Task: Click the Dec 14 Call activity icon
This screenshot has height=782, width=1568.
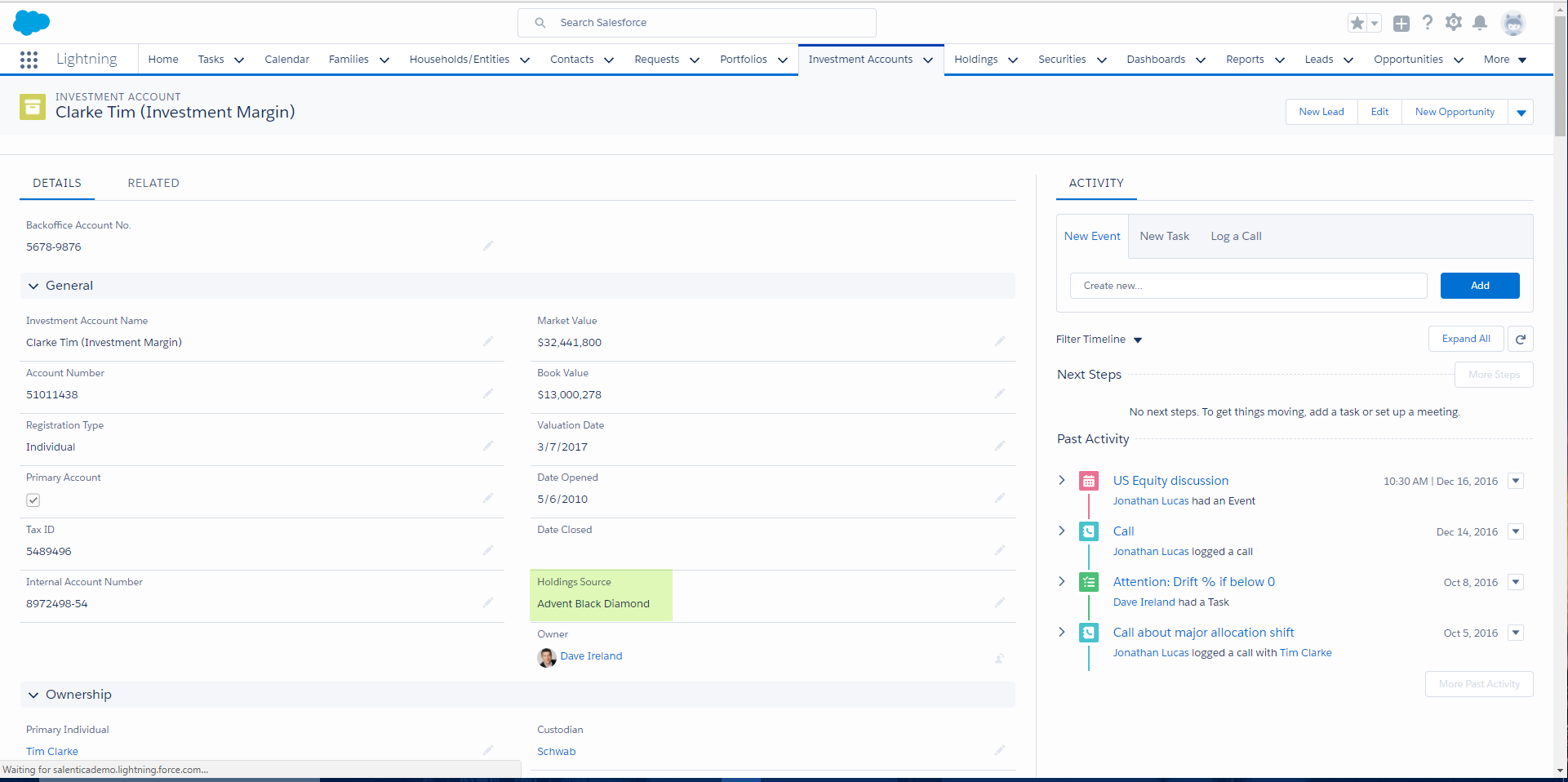Action: 1089,531
